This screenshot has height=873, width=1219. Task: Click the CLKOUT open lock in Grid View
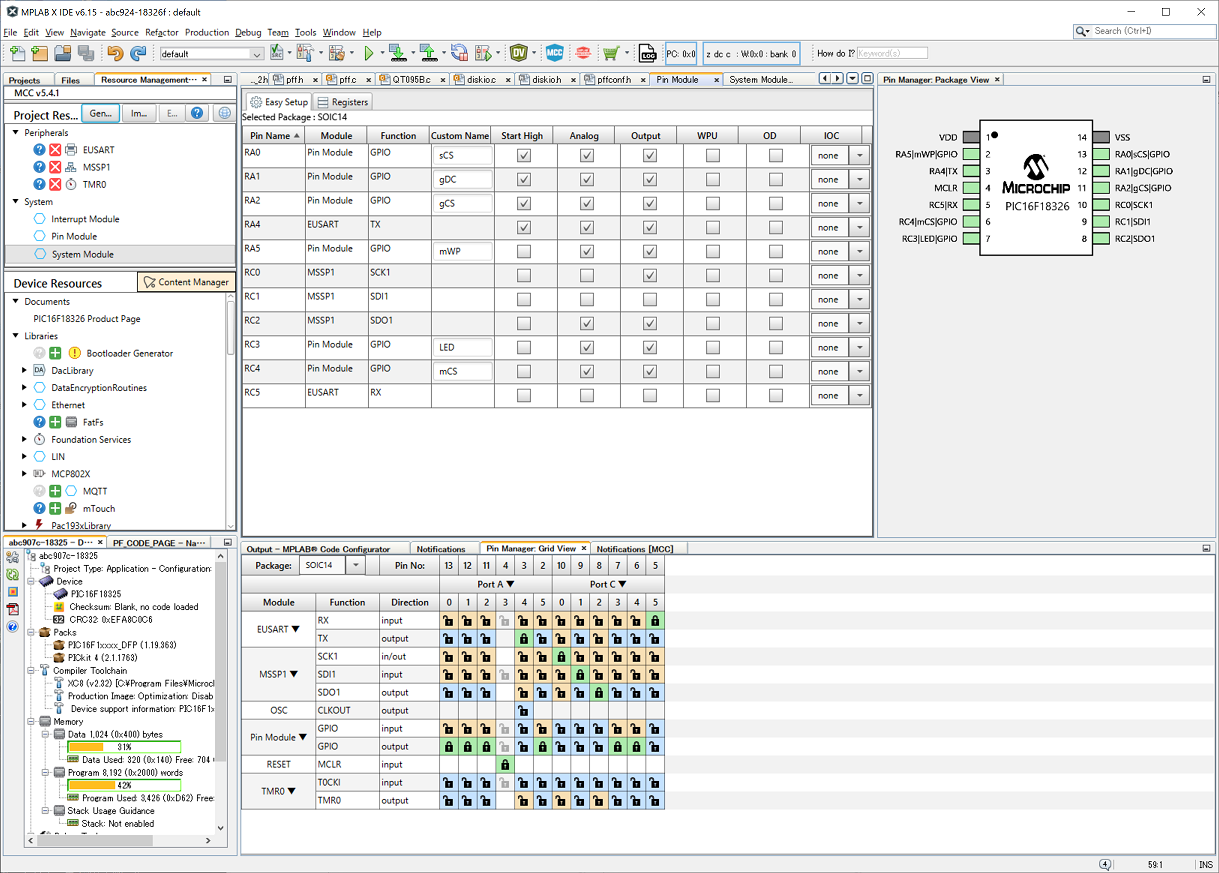click(524, 711)
